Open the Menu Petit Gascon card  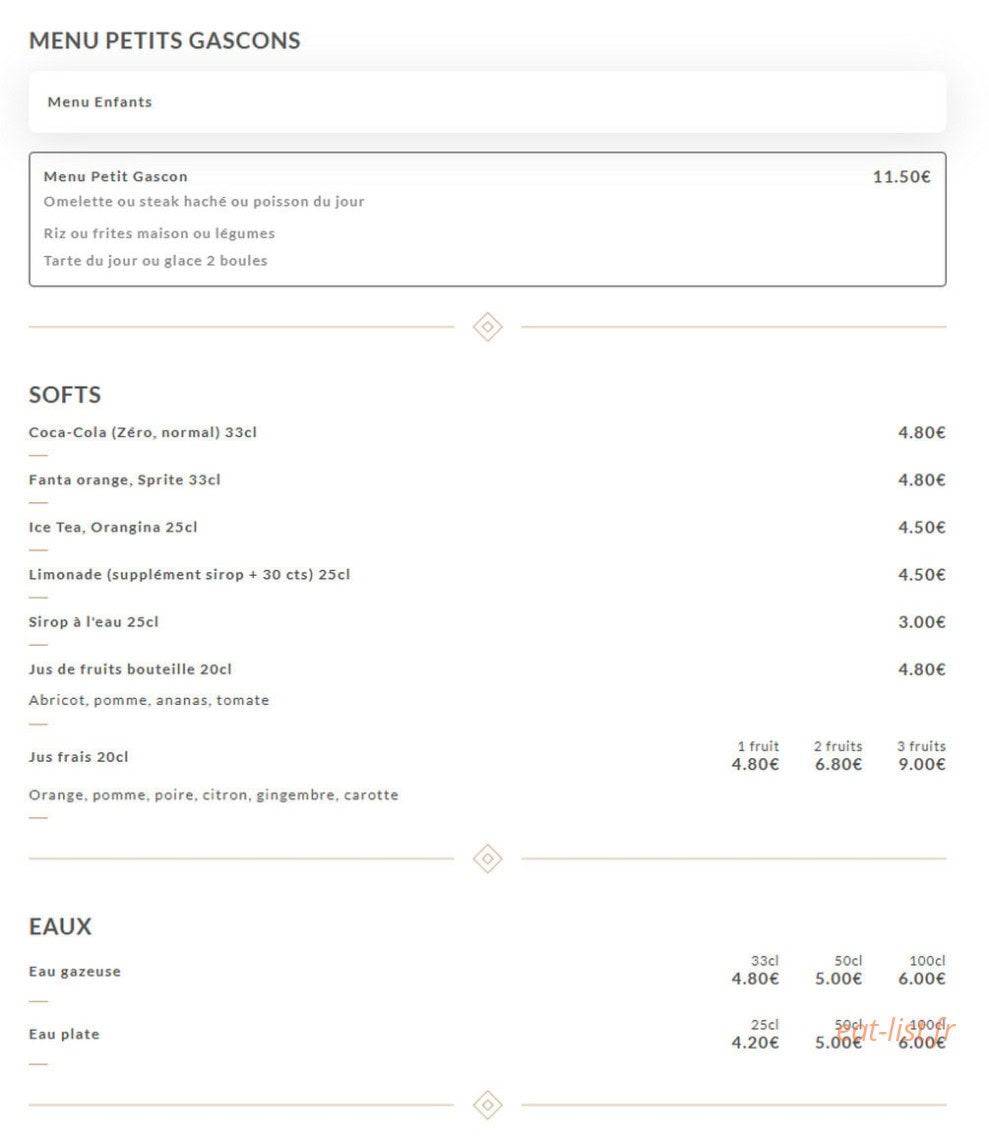point(487,219)
